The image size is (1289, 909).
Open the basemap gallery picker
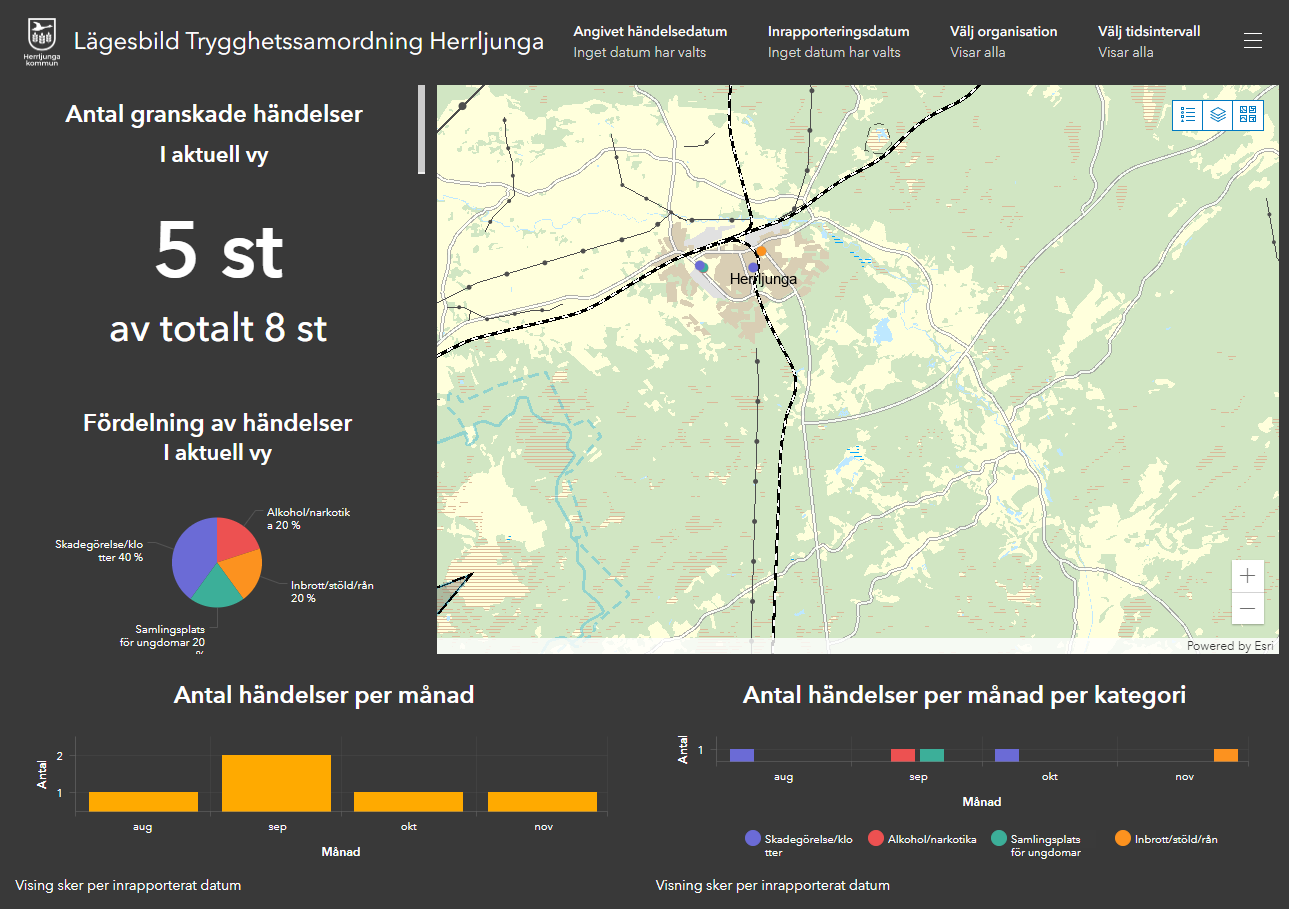(x=1247, y=115)
